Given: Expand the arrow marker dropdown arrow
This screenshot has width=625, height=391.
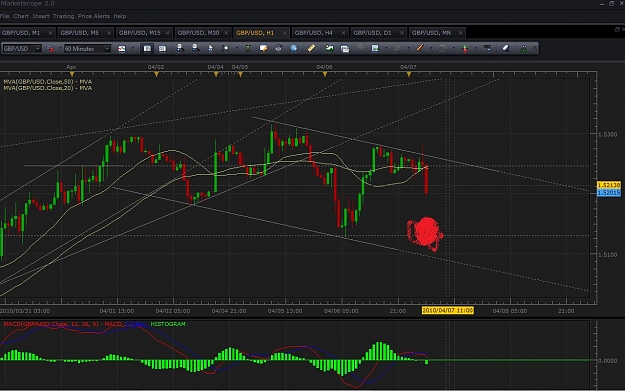Looking at the screenshot, I should 476,49.
